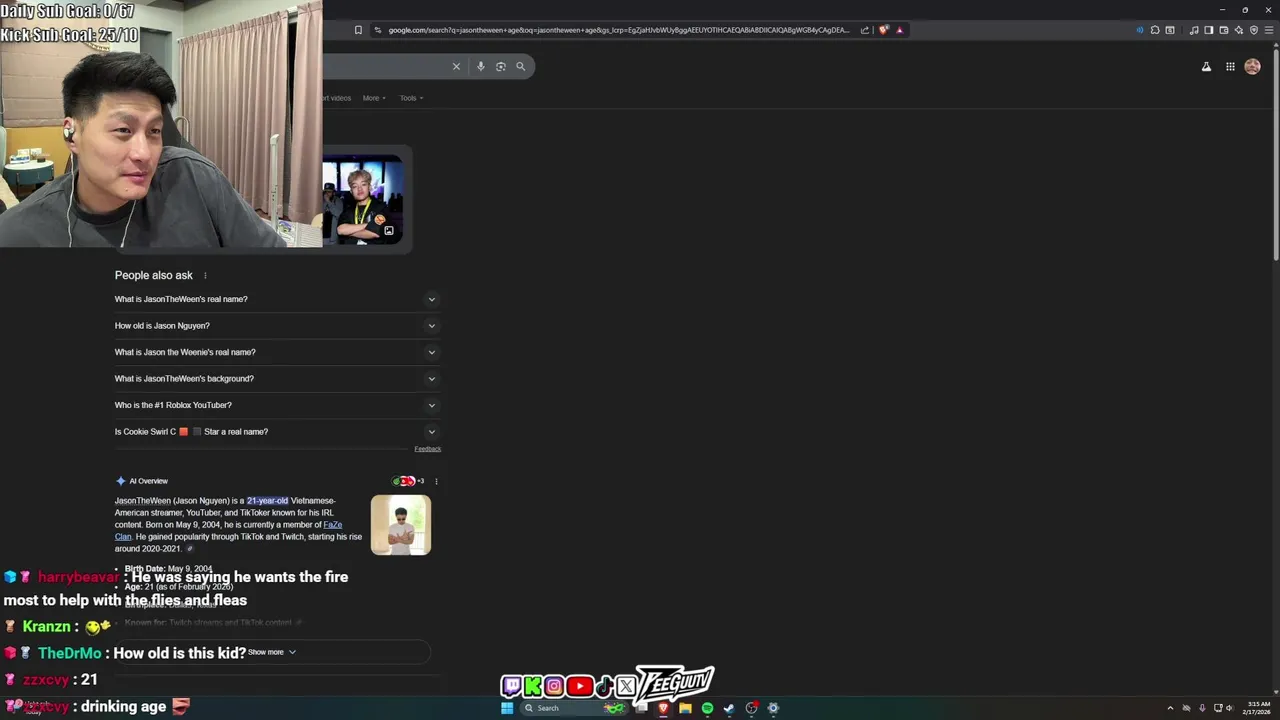Clear the Google search box with X
This screenshot has height=720, width=1280.
pos(456,66)
